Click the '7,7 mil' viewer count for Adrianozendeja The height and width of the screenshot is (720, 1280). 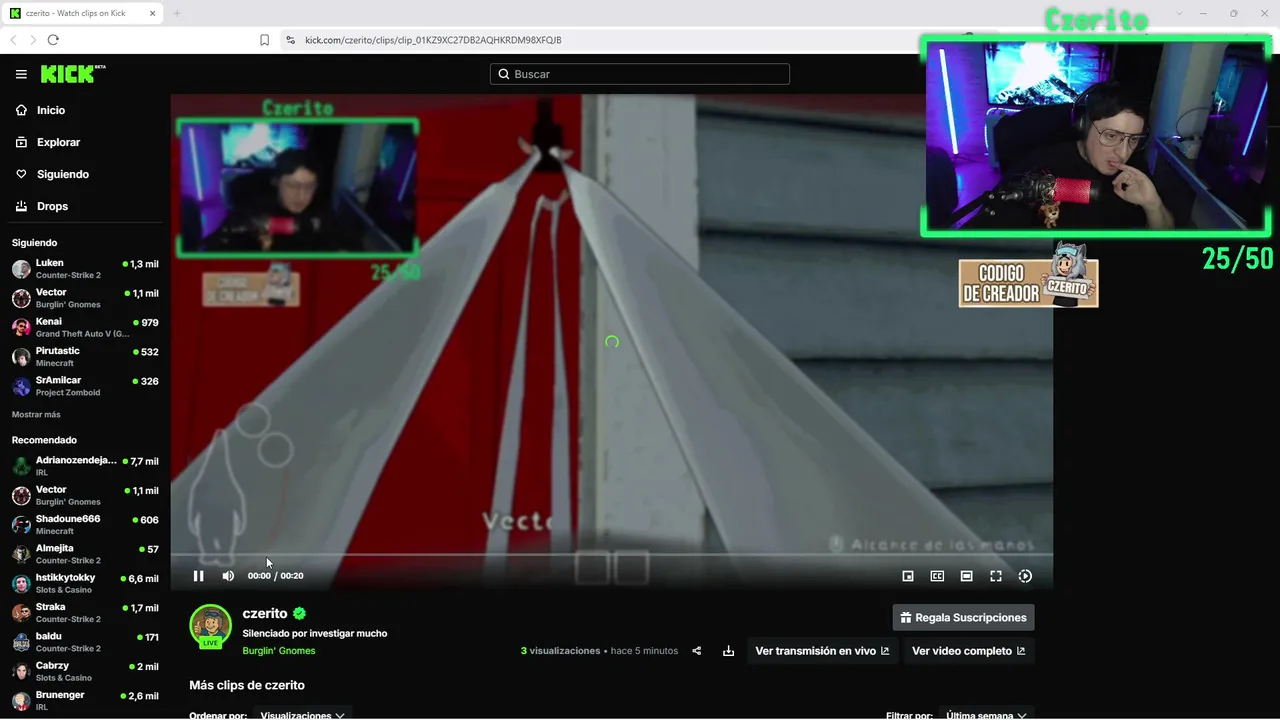(144, 462)
